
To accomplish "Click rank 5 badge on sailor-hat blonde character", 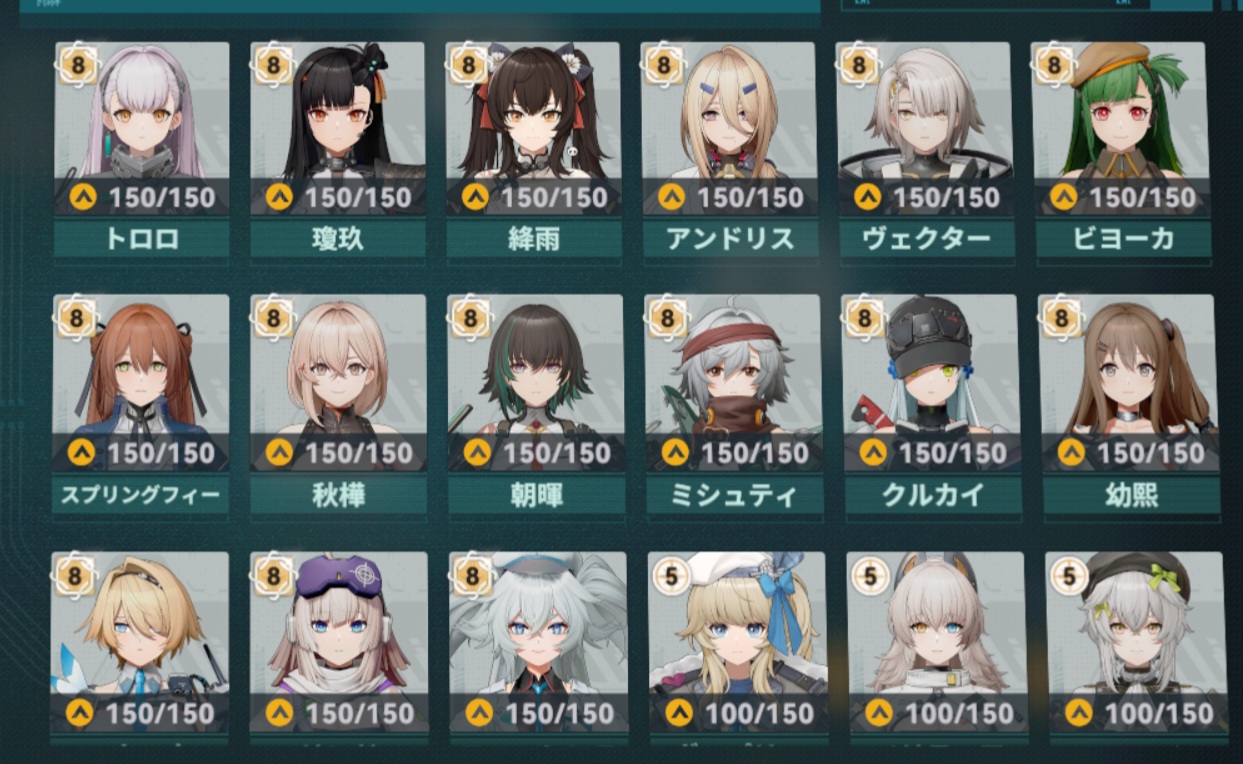I will tap(672, 576).
